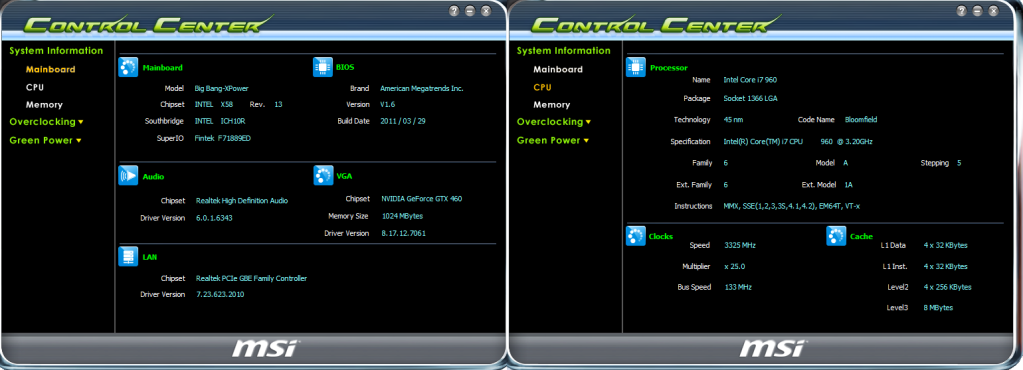Image resolution: width=1023 pixels, height=370 pixels.
Task: Select Mainboard in right window sidebar
Action: click(x=558, y=69)
